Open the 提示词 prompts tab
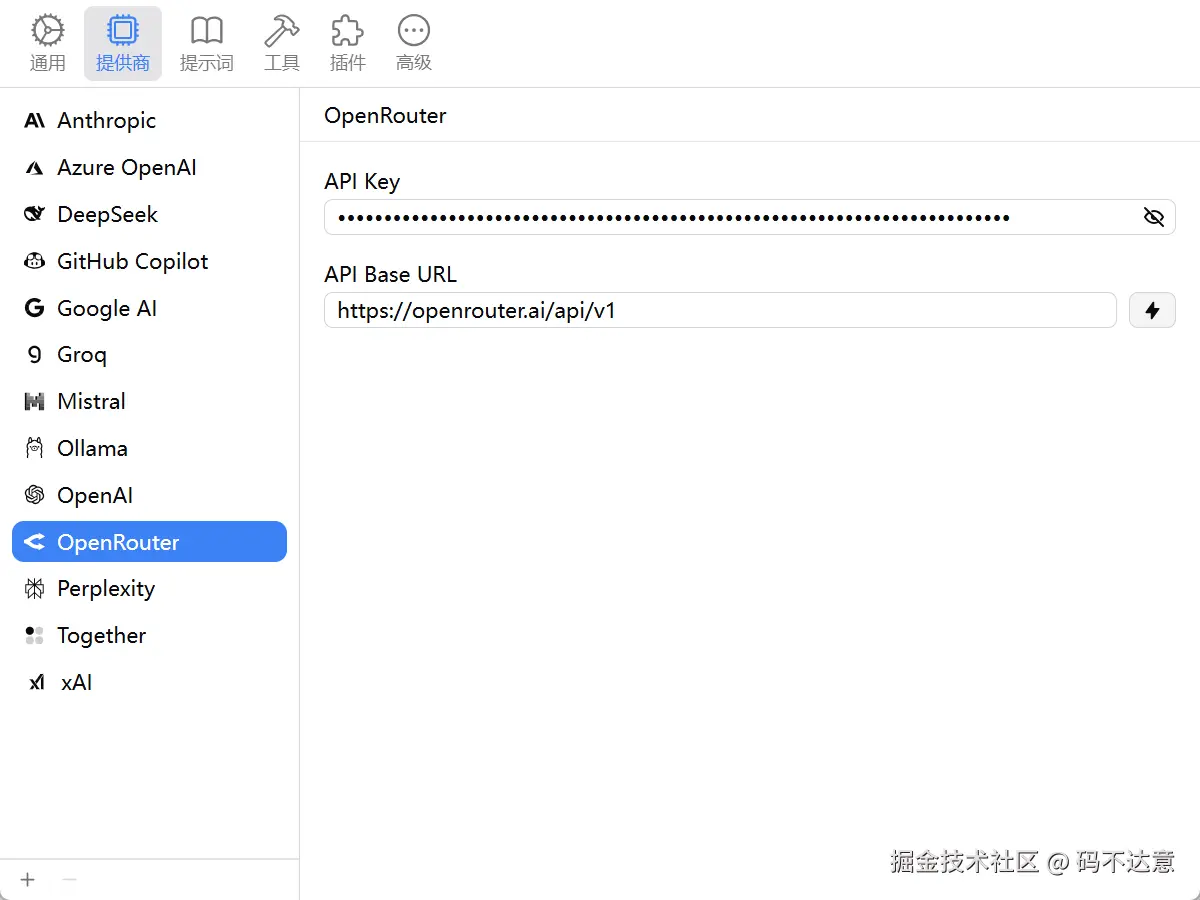This screenshot has width=1200, height=900. click(207, 44)
